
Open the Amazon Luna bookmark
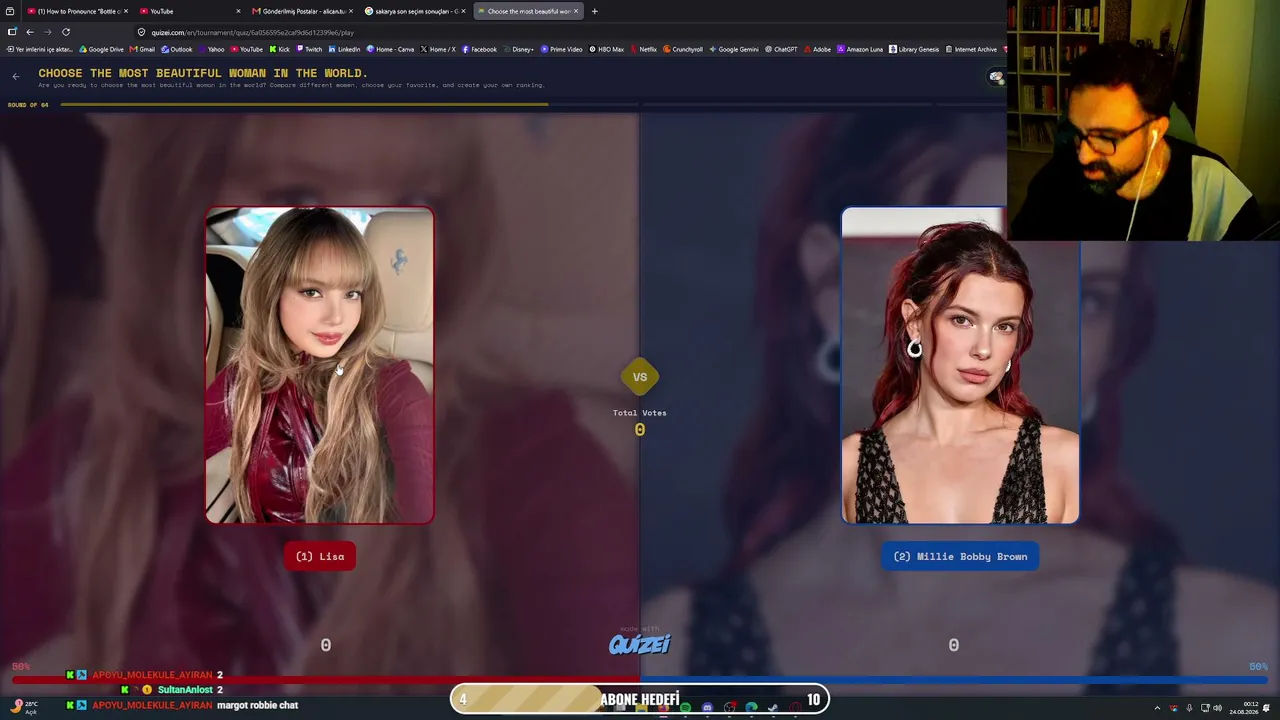pyautogui.click(x=861, y=49)
